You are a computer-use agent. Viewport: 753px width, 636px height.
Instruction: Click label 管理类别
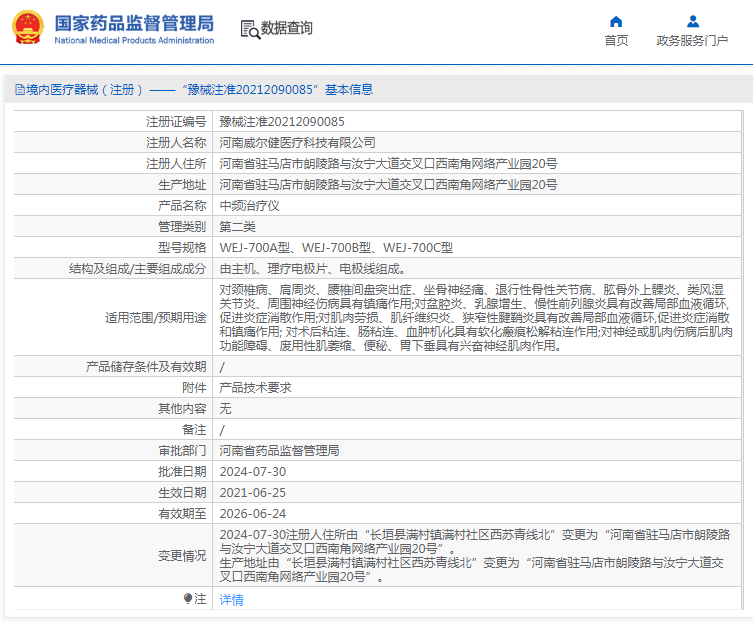[x=182, y=227]
